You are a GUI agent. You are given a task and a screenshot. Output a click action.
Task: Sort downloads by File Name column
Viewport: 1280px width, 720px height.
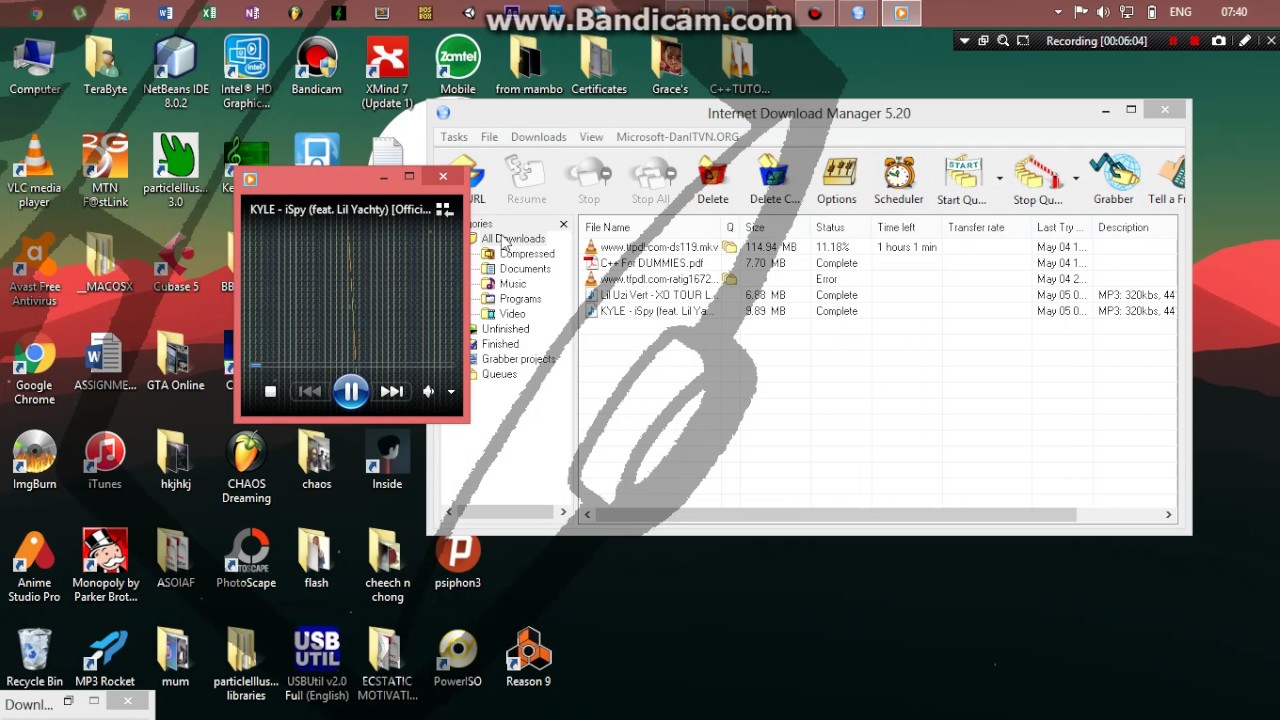tap(650, 228)
